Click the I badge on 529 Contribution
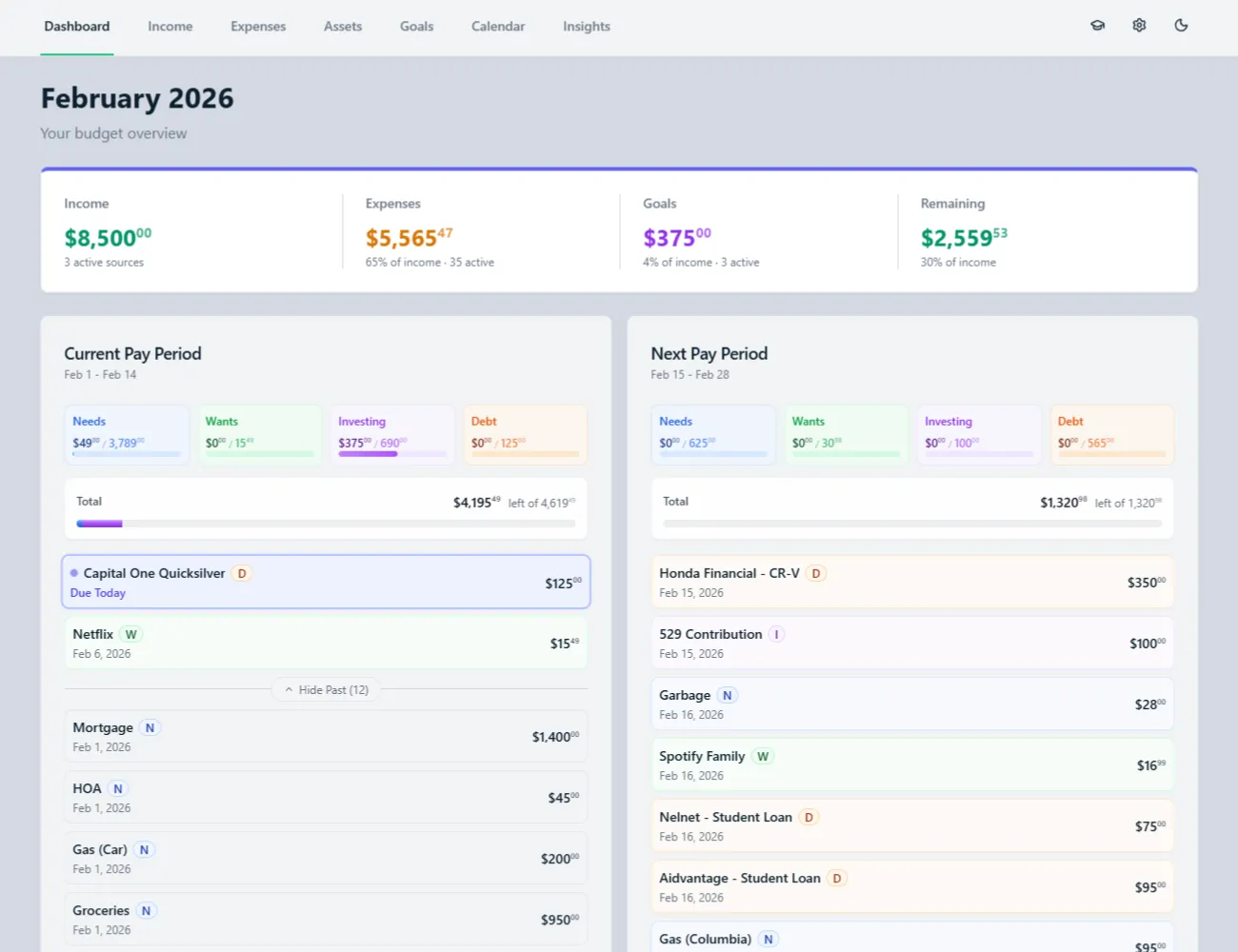 pos(775,634)
